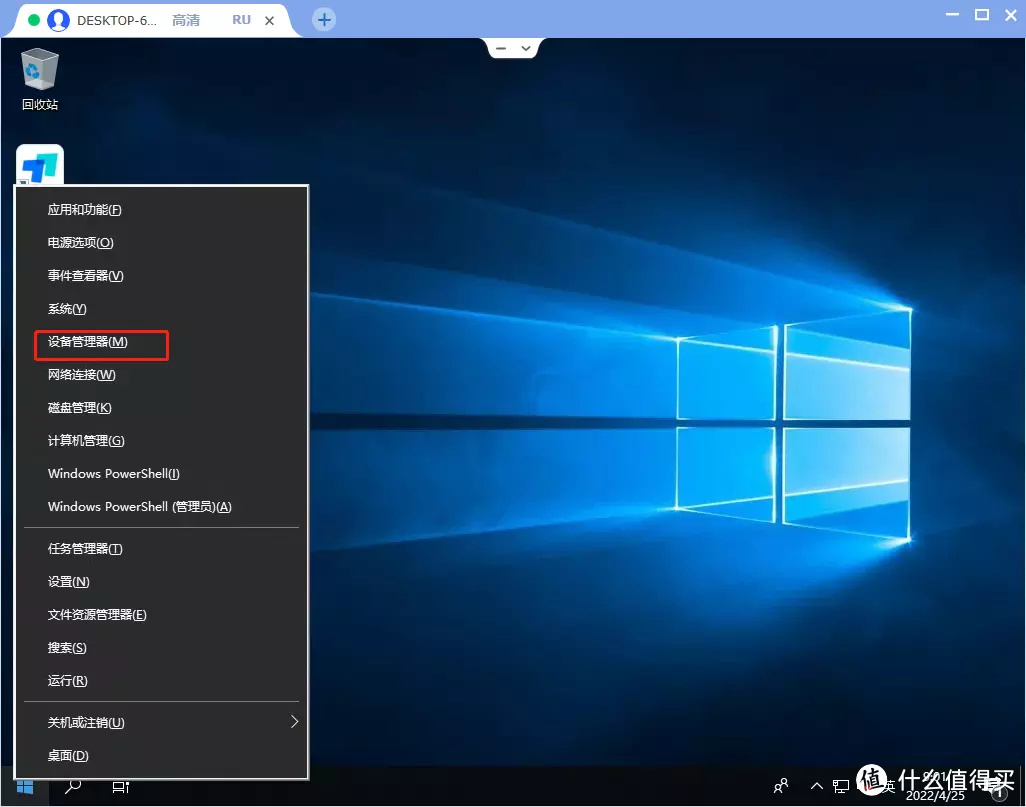Open Task Manager (任务管理器)
1026x807 pixels.
161,548
